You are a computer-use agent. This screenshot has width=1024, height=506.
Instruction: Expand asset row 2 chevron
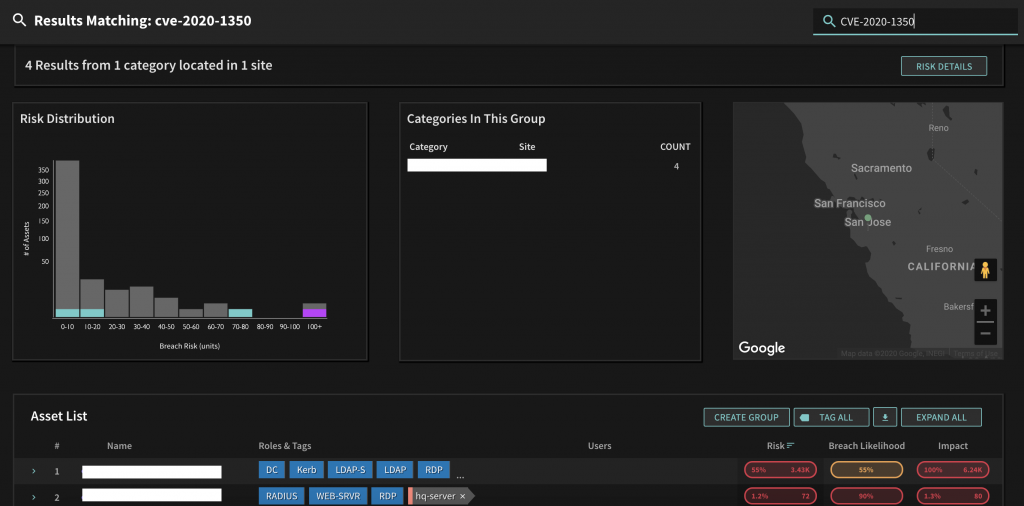point(34,496)
